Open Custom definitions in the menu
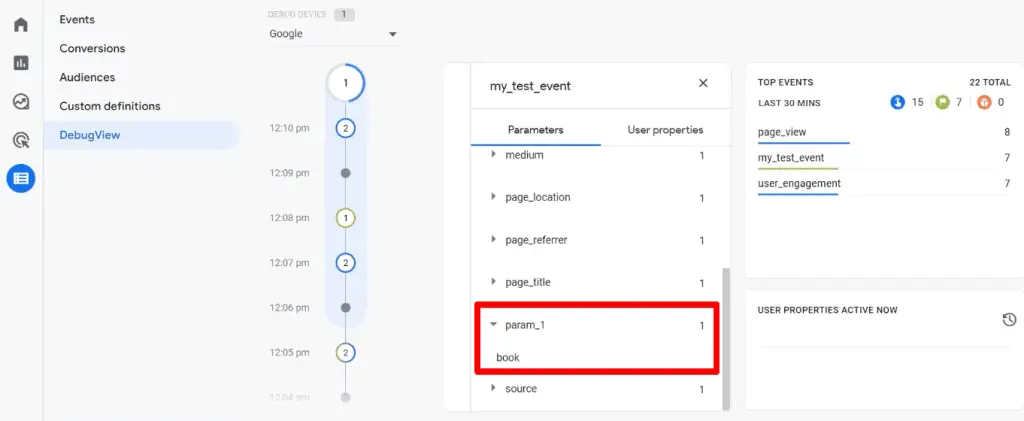The width and height of the screenshot is (1024, 421). pyautogui.click(x=110, y=106)
